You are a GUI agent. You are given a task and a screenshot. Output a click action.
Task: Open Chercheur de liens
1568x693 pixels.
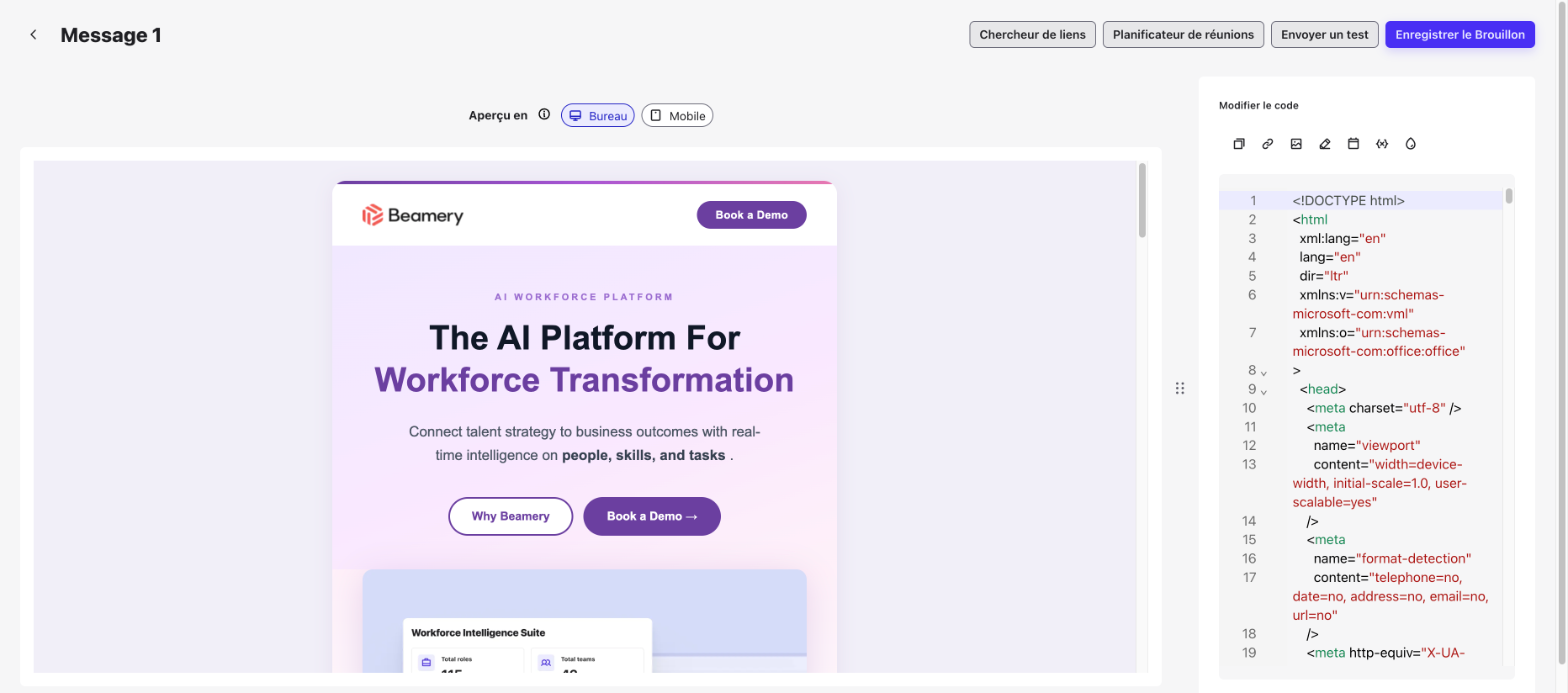1032,35
